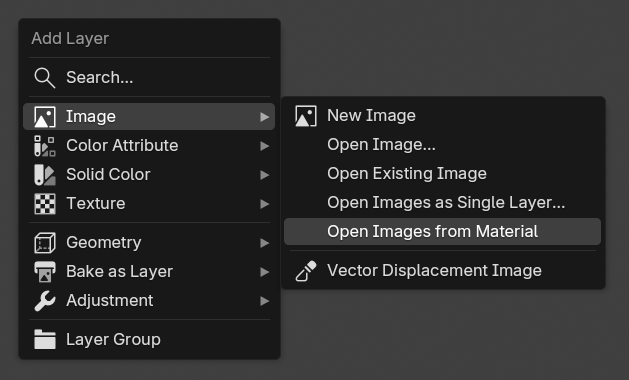Select the Bake as Layer entry
The image size is (629, 380).
(x=149, y=271)
